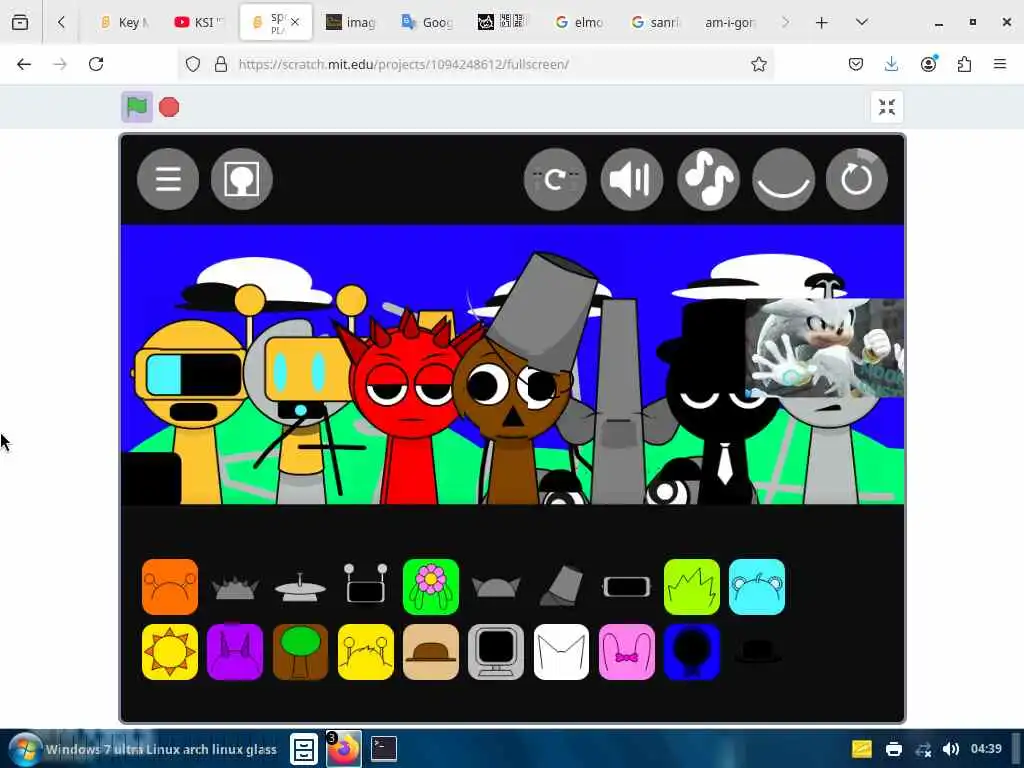The image size is (1024, 768).
Task: Bookmark this page with the star
Action: point(758,64)
